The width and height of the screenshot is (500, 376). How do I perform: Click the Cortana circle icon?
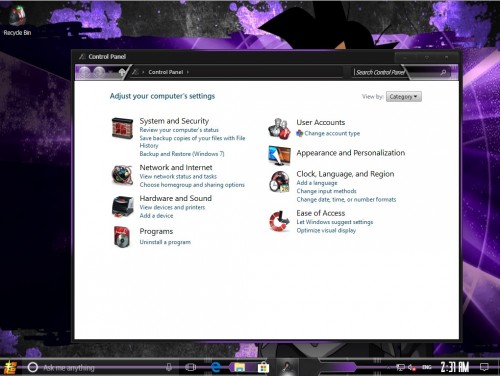point(33,367)
